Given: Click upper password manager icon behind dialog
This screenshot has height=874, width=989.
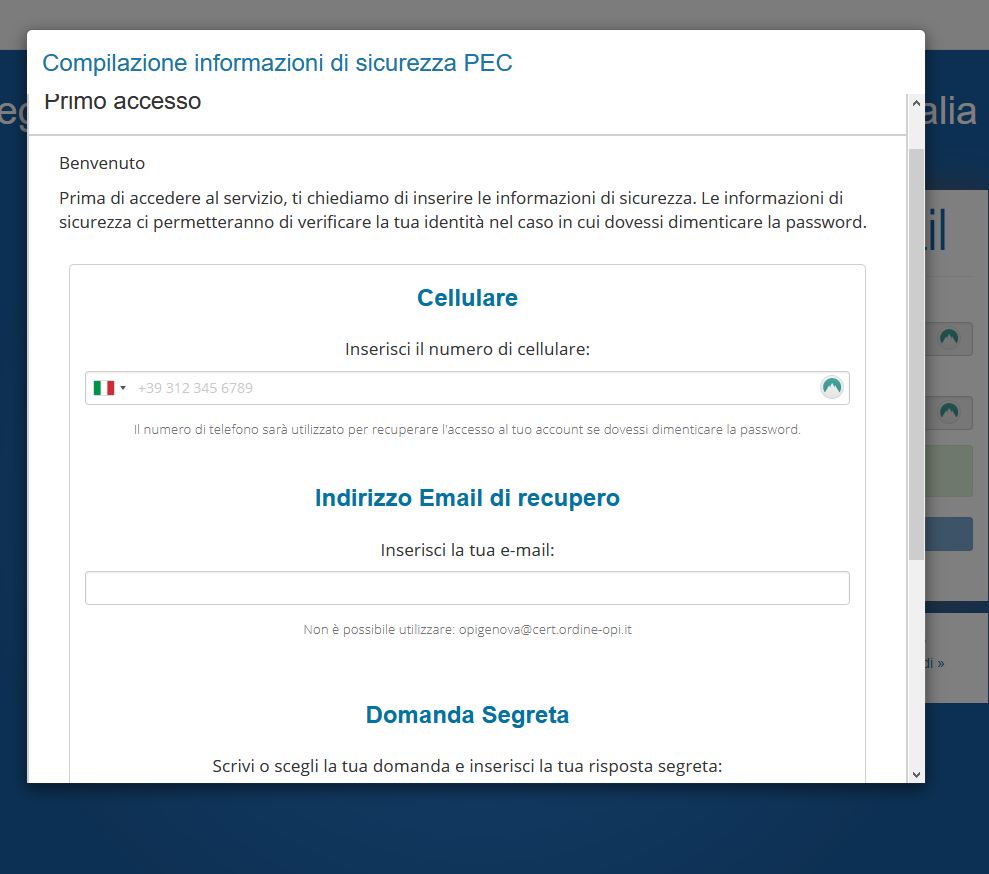Looking at the screenshot, I should coord(949,338).
